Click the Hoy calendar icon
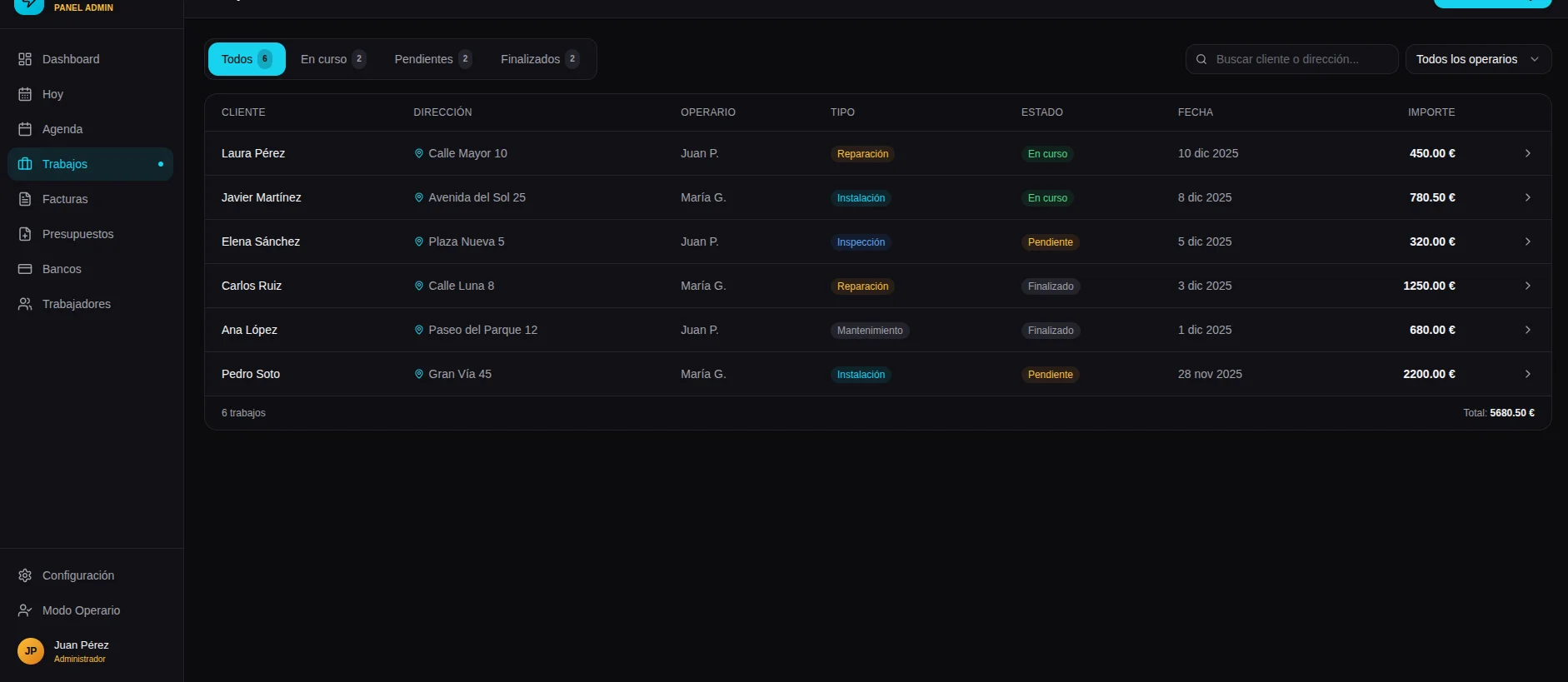The height and width of the screenshot is (682, 1568). [x=25, y=94]
